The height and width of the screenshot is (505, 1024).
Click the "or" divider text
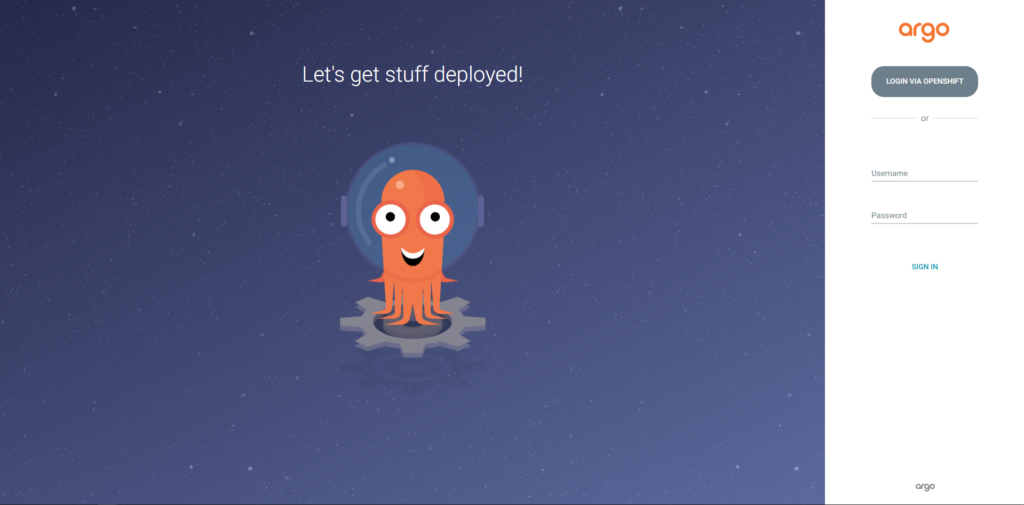click(924, 118)
